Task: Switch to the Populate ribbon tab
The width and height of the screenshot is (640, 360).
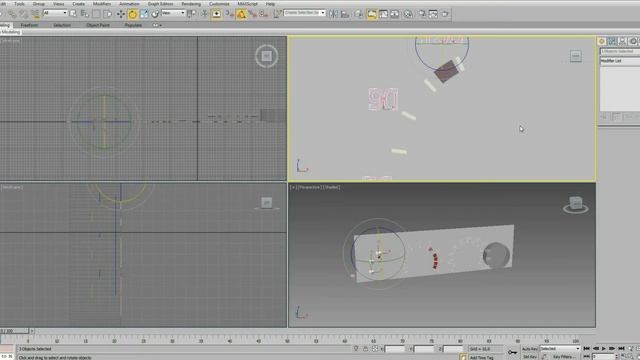Action: [x=133, y=25]
